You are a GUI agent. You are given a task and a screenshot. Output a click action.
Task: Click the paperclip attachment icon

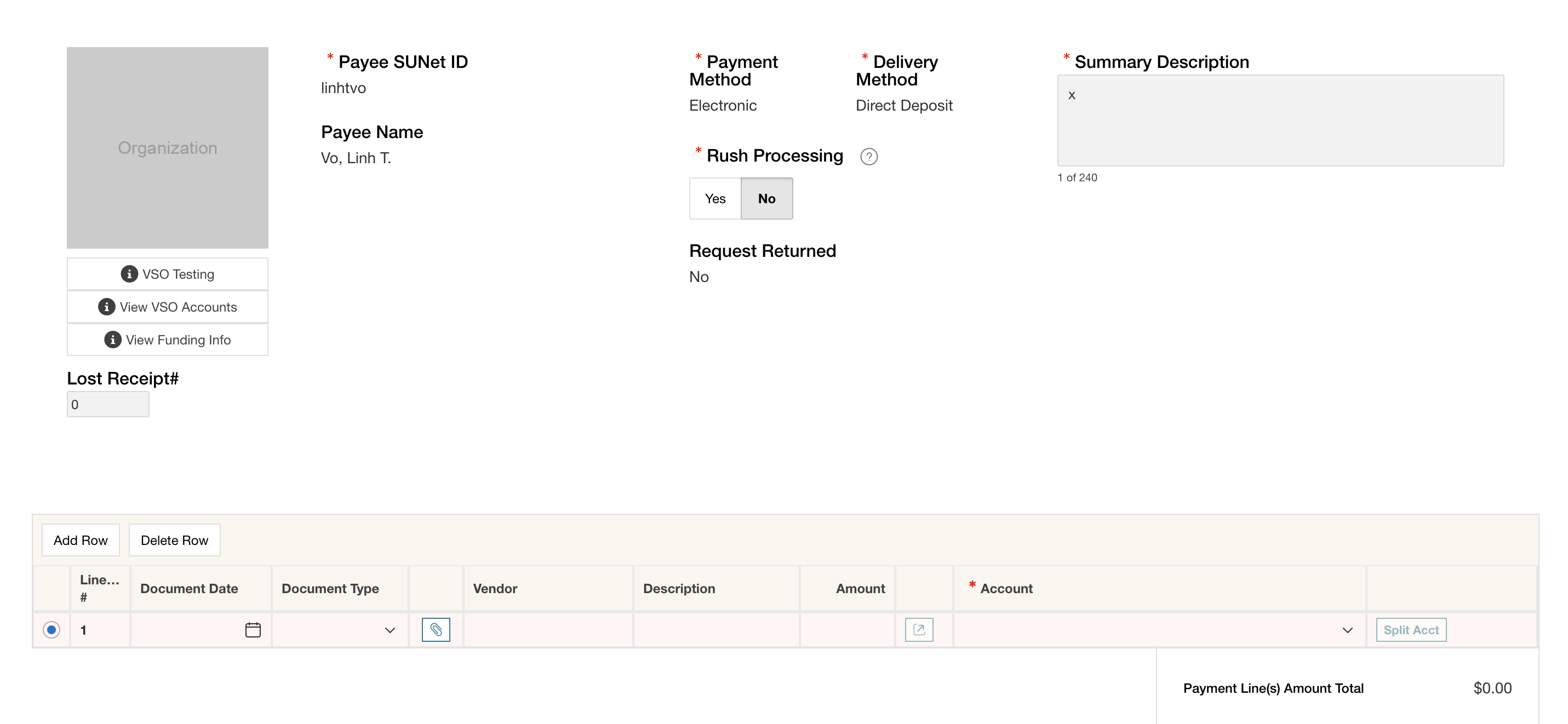point(436,630)
